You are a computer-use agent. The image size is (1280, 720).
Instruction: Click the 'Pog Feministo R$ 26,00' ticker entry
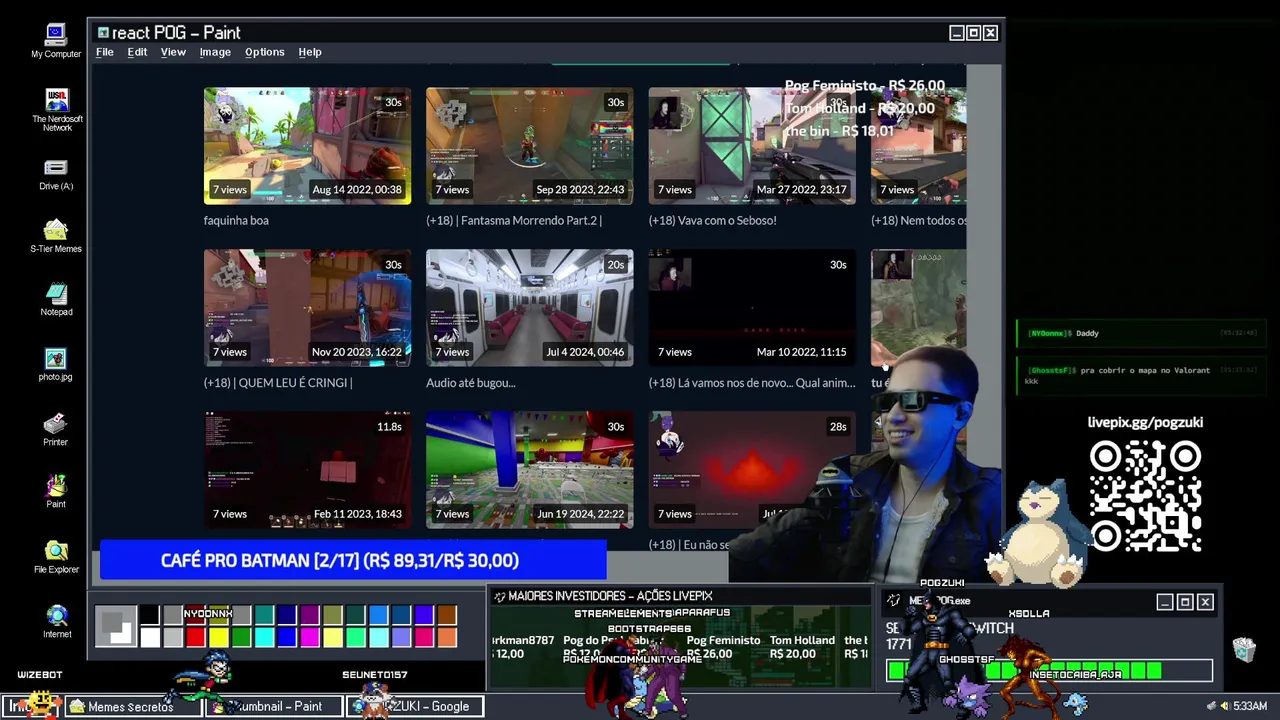coord(723,647)
